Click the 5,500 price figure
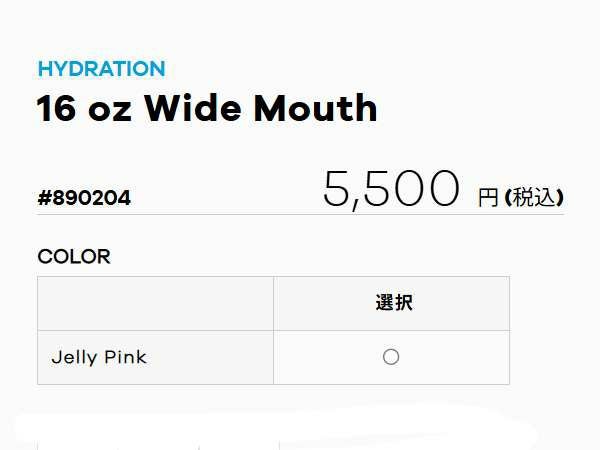The image size is (600, 450). (391, 188)
